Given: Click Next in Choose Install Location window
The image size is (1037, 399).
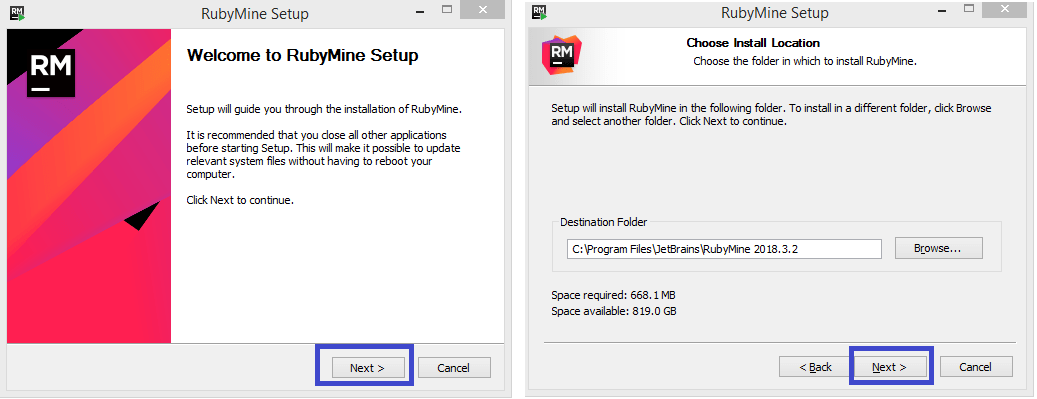Looking at the screenshot, I should 889,367.
